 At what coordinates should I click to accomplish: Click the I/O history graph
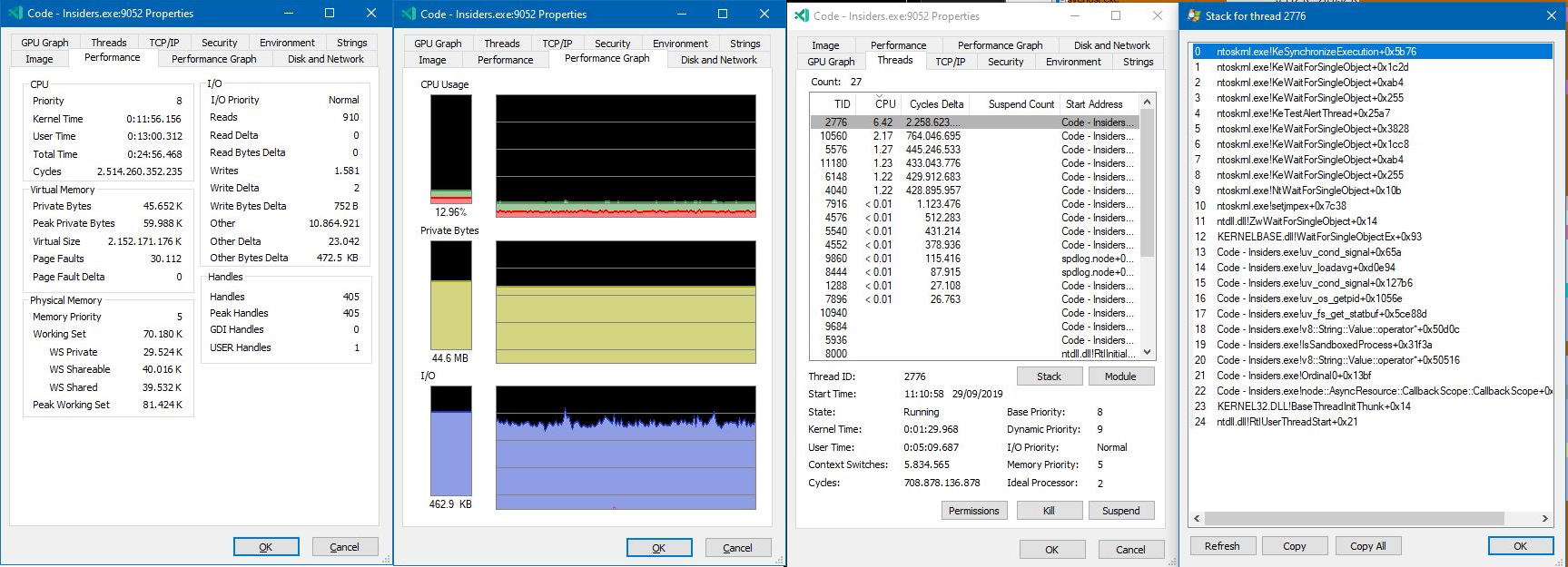(x=626, y=448)
